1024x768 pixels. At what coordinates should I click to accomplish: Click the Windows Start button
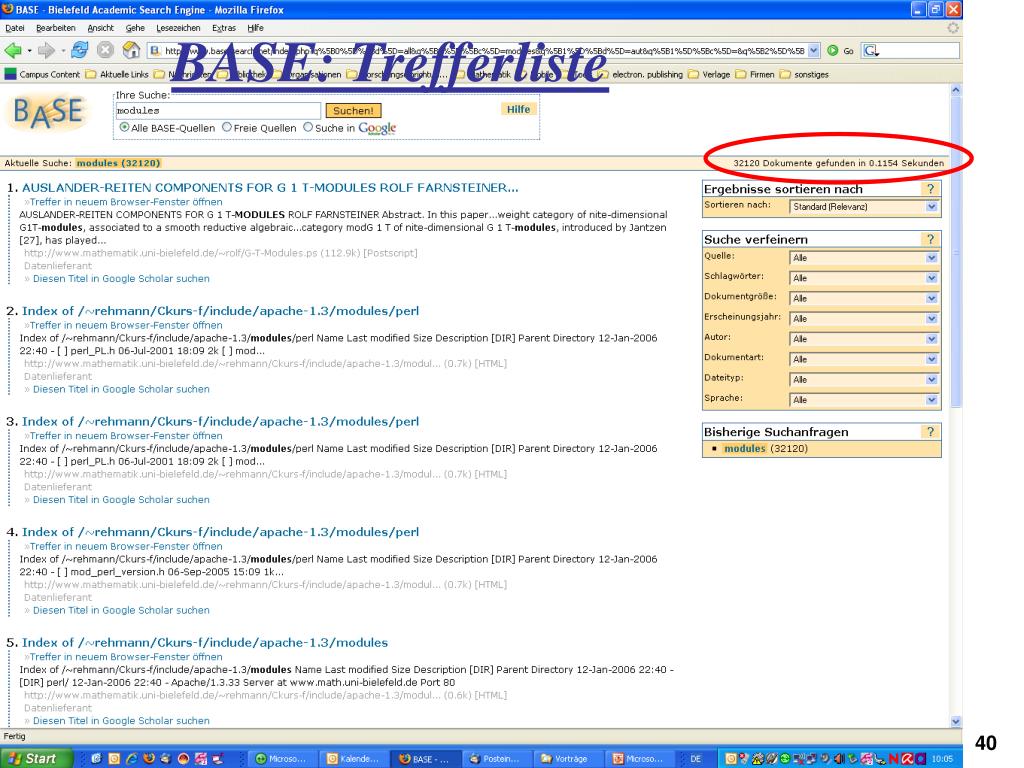[35, 758]
